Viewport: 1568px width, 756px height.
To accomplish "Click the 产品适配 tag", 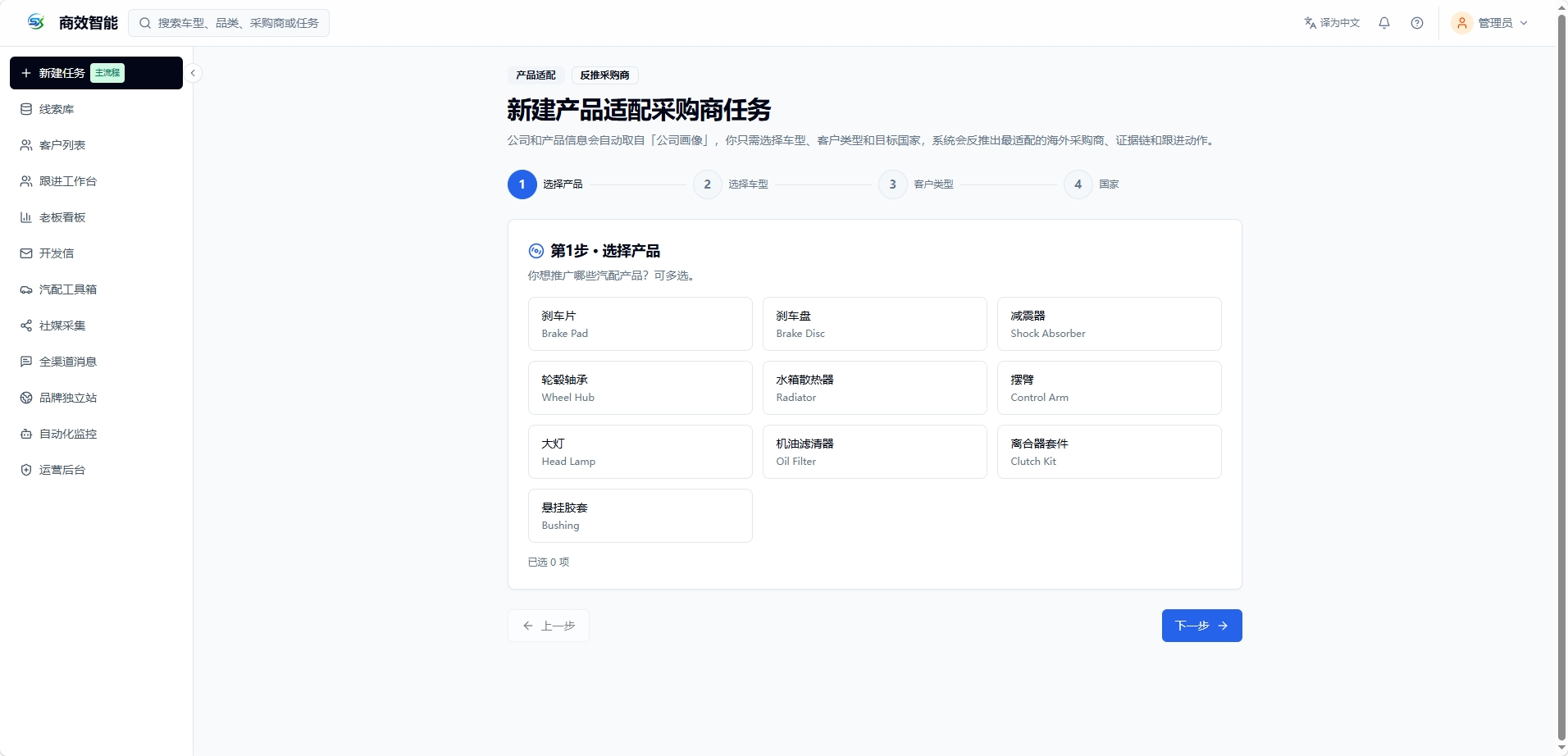I will pos(536,75).
